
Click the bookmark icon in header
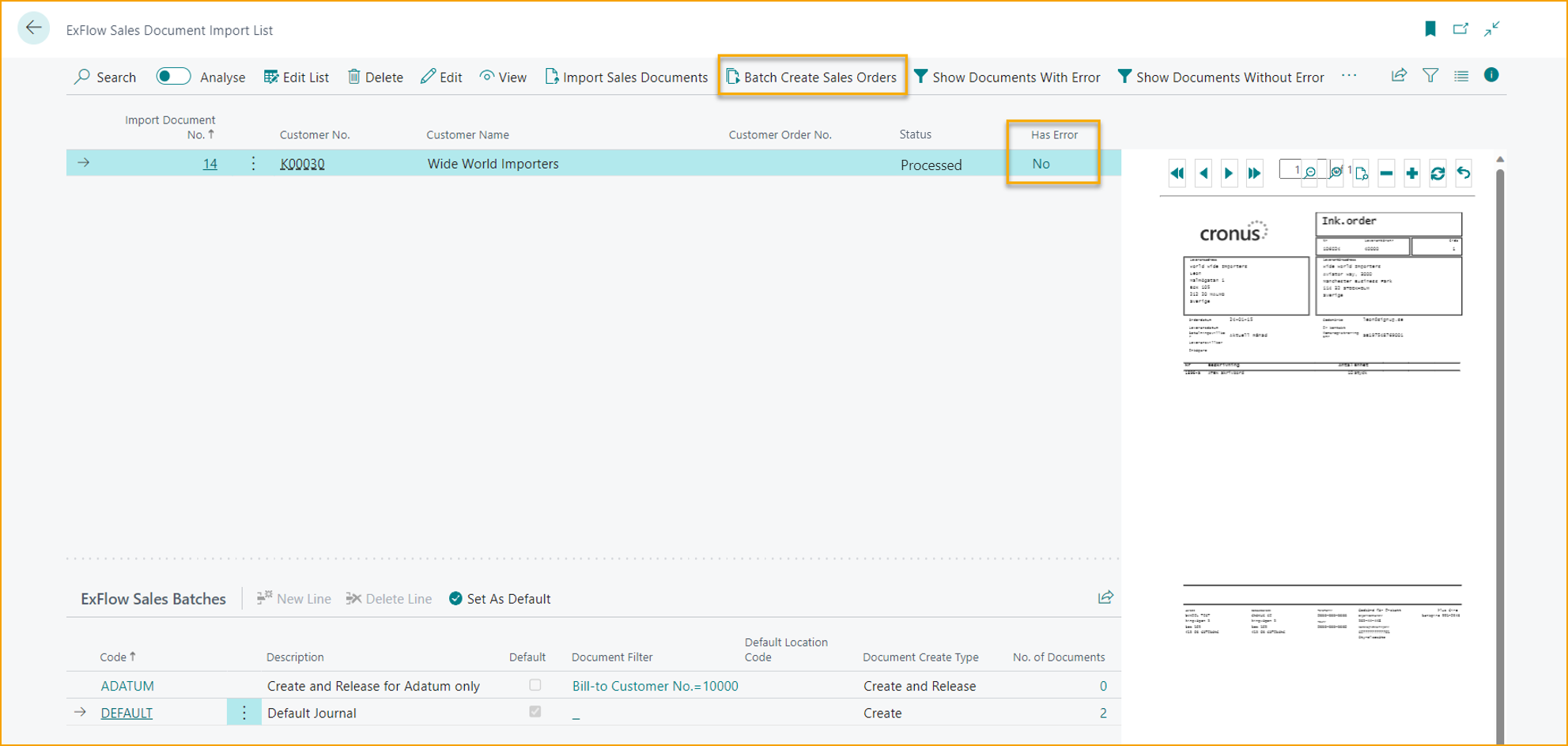[x=1430, y=29]
